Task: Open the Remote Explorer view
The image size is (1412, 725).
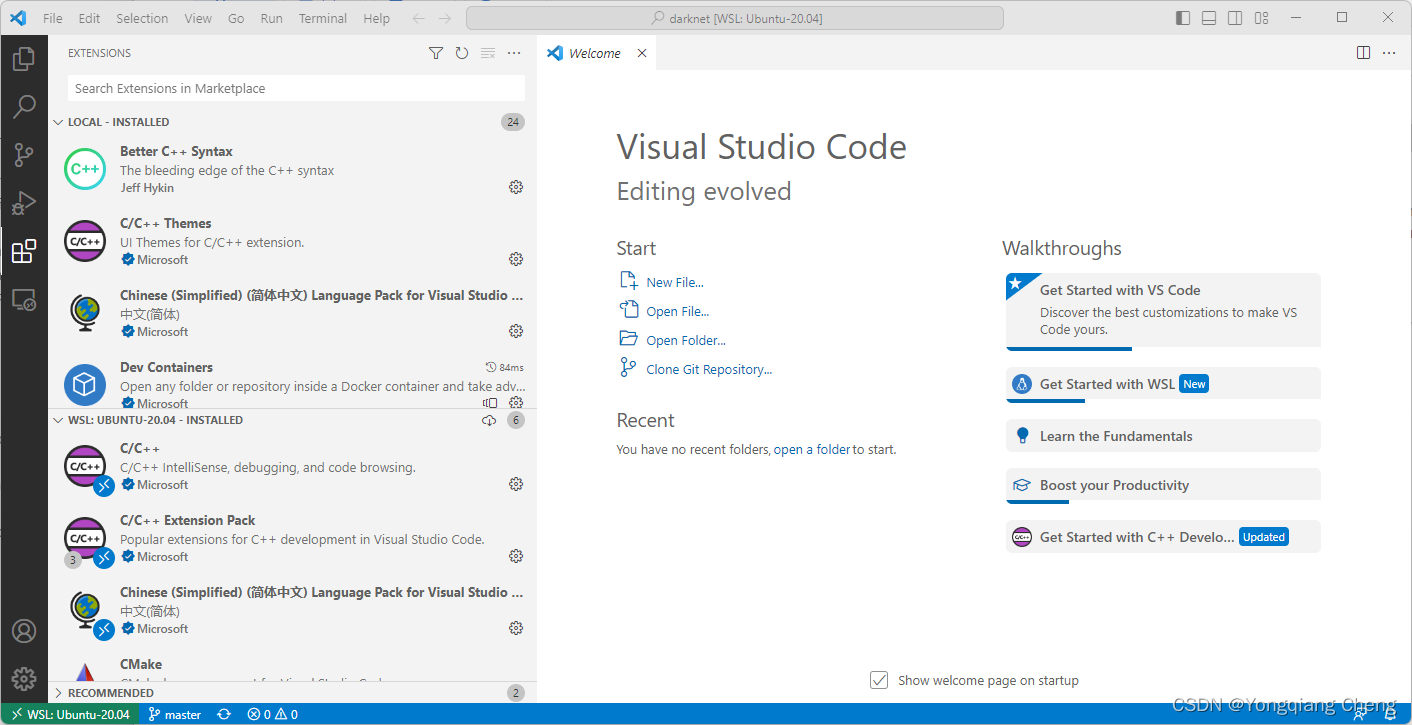Action: pyautogui.click(x=24, y=299)
